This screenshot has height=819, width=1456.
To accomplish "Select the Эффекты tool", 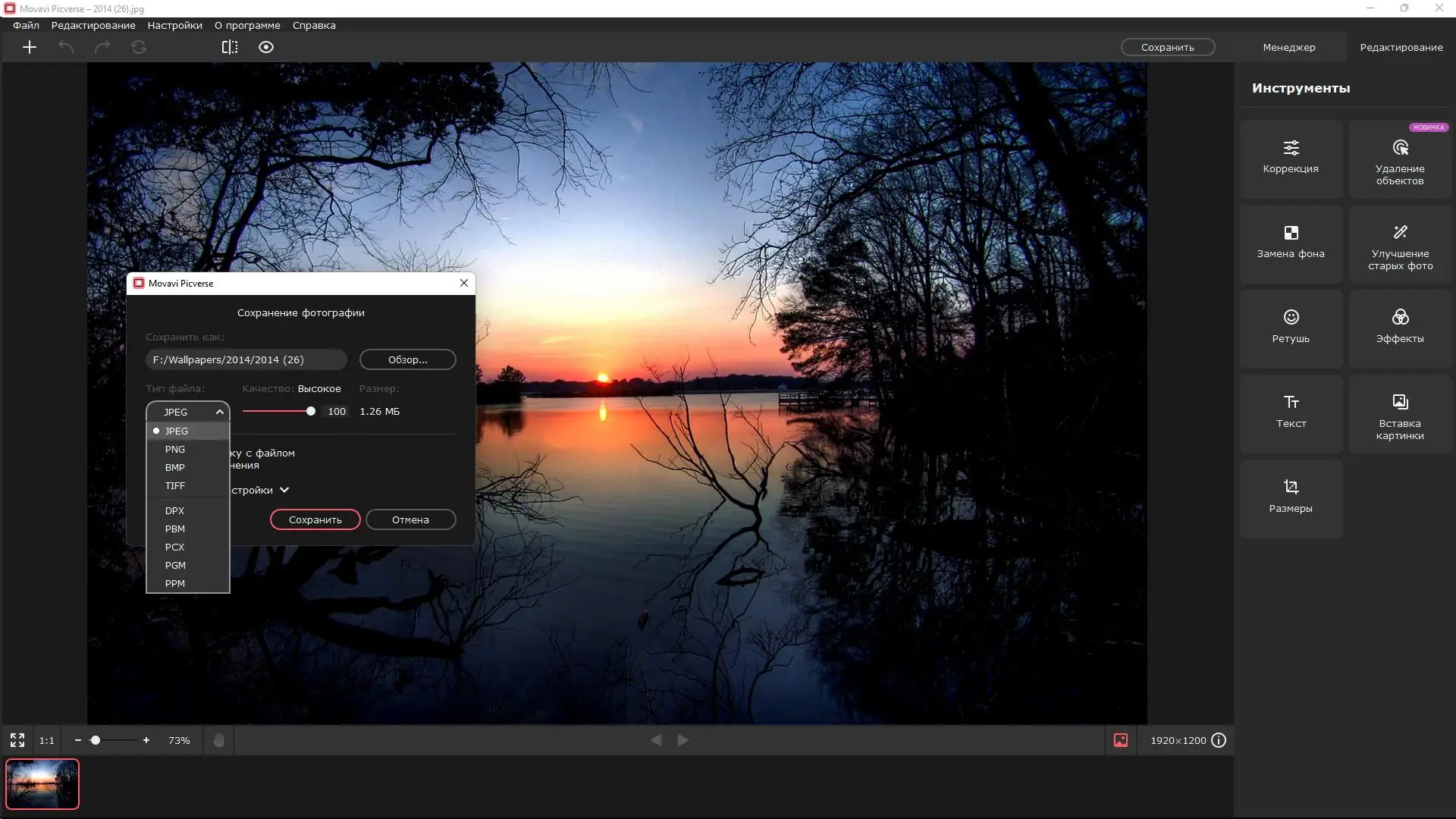I will [x=1400, y=328].
